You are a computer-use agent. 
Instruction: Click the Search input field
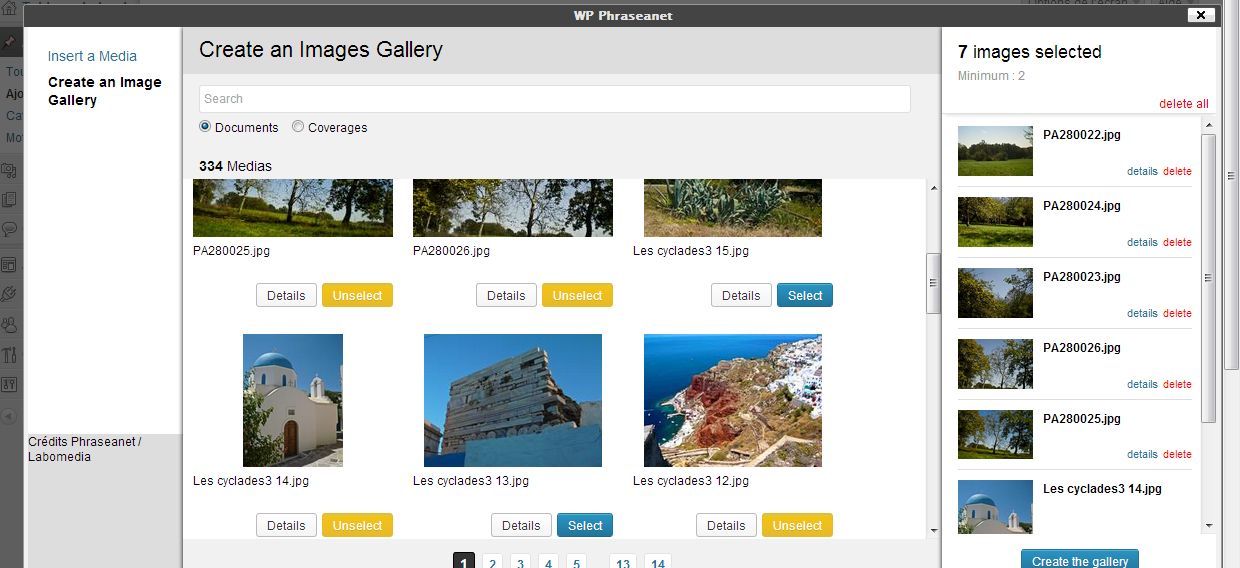click(554, 99)
